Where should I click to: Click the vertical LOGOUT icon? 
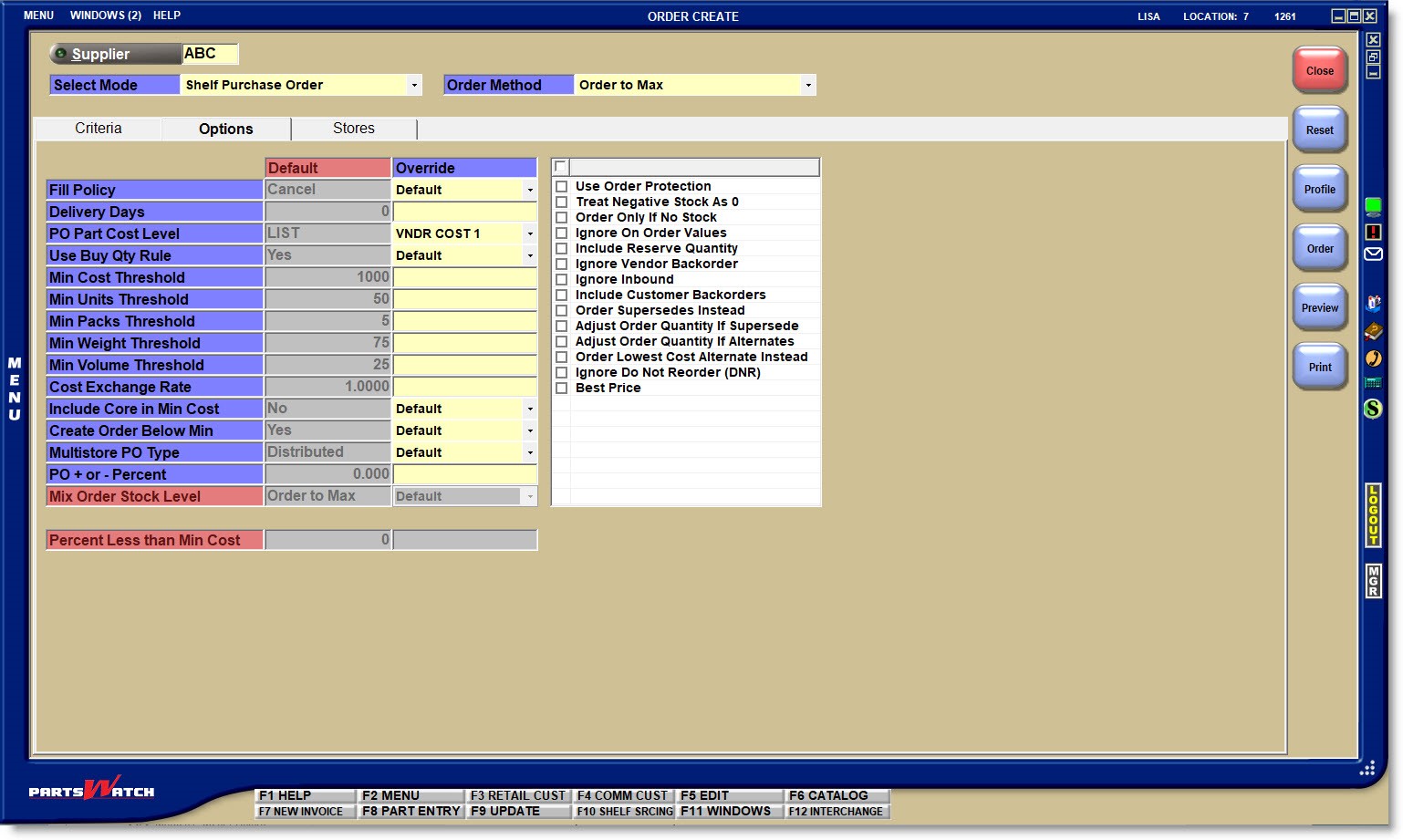1373,515
